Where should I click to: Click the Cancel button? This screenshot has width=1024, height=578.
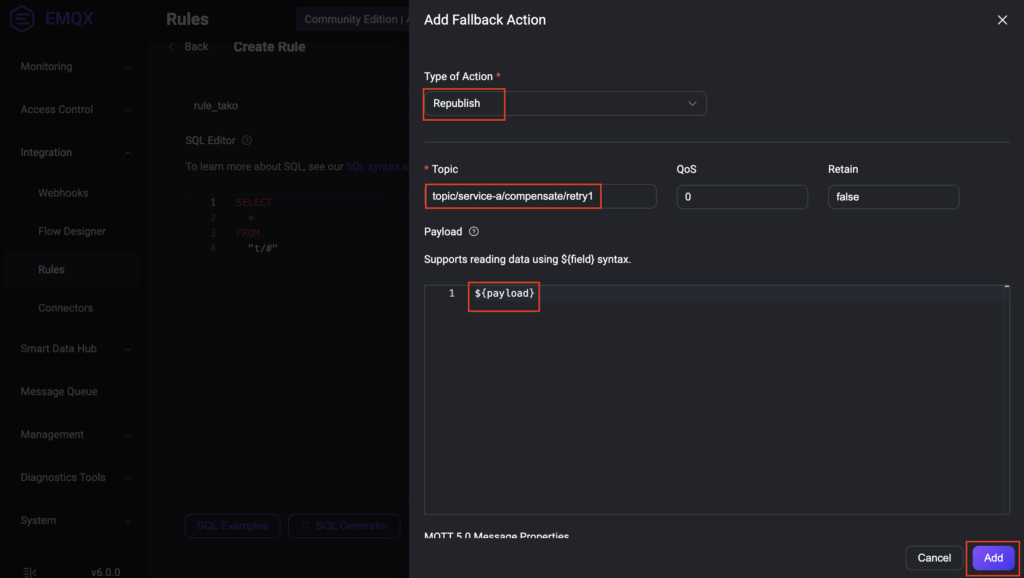[934, 558]
